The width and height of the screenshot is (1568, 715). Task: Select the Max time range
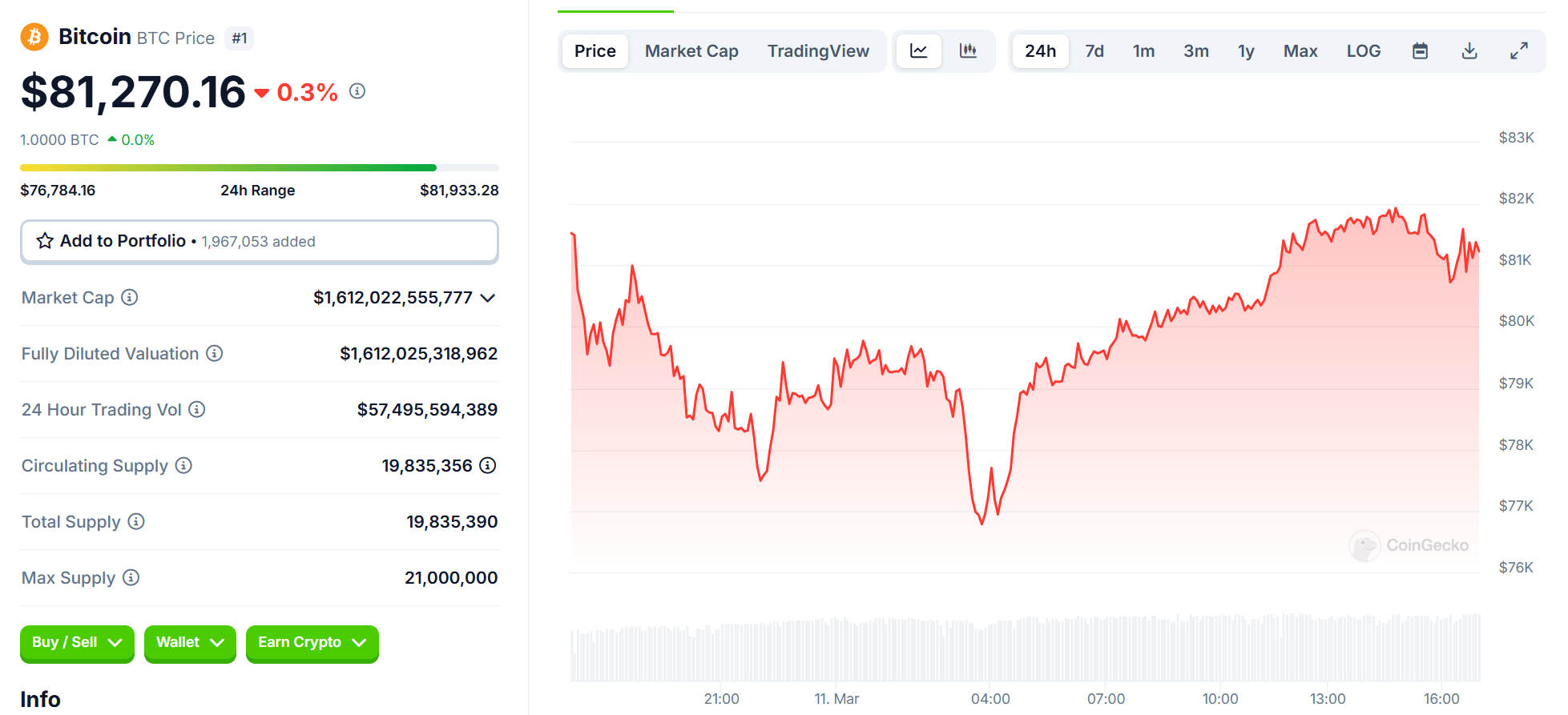tap(1300, 51)
